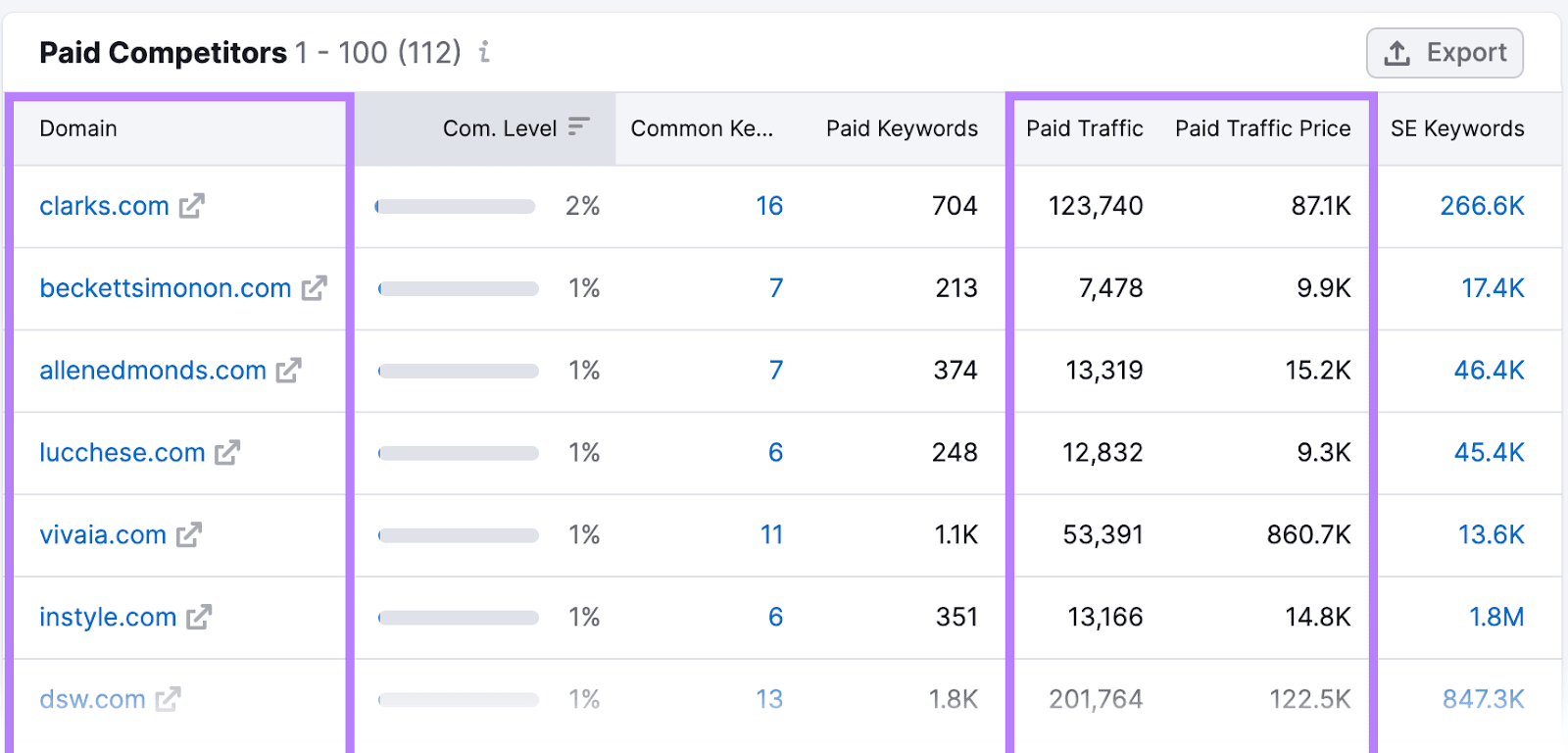Select the 201,764 paid traffic value

click(x=1096, y=700)
